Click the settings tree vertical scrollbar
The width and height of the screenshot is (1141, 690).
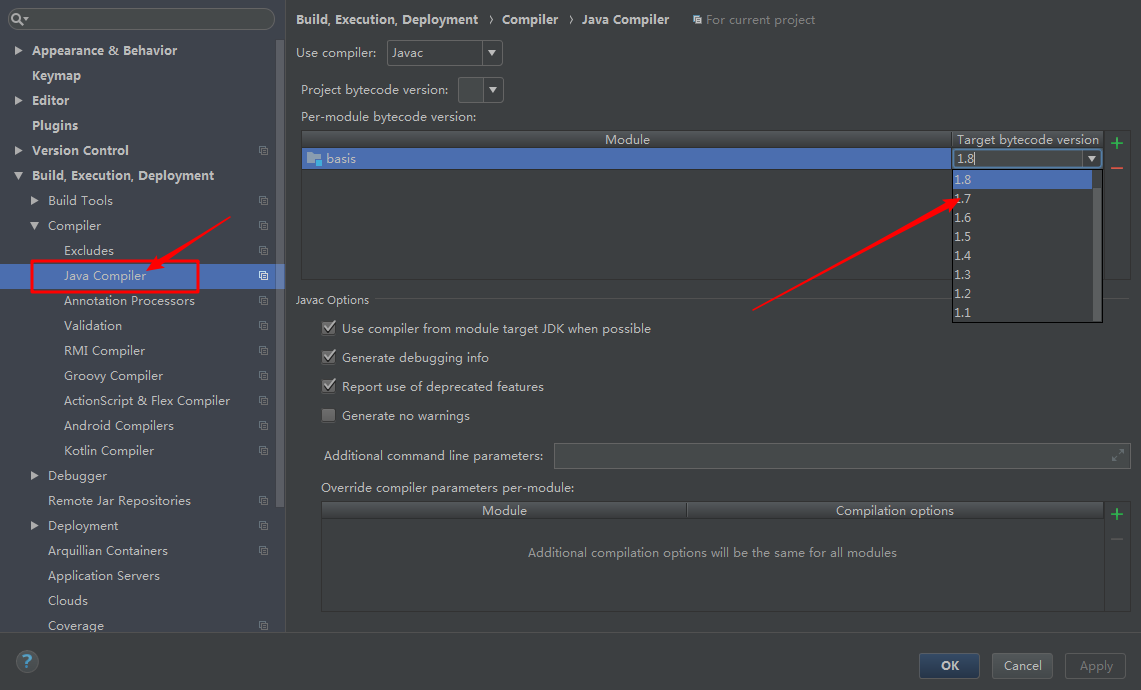280,273
